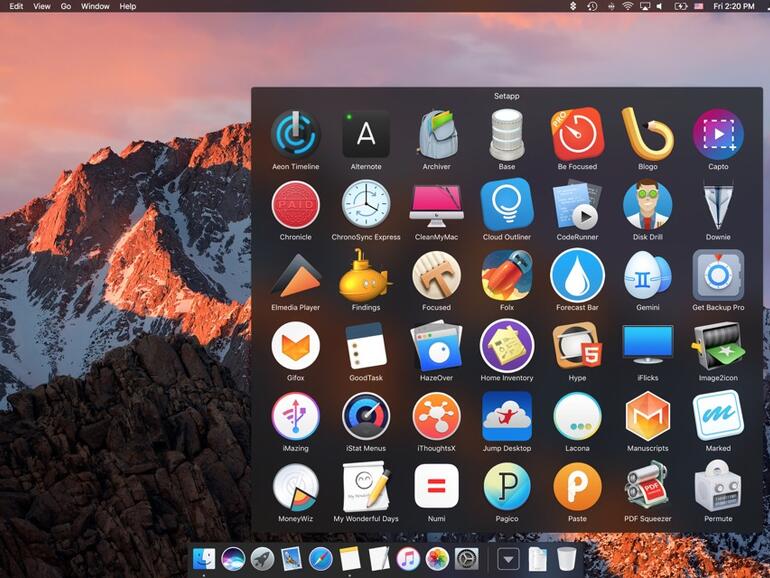Open the View menu
Image resolution: width=770 pixels, height=578 pixels.
[x=42, y=6]
